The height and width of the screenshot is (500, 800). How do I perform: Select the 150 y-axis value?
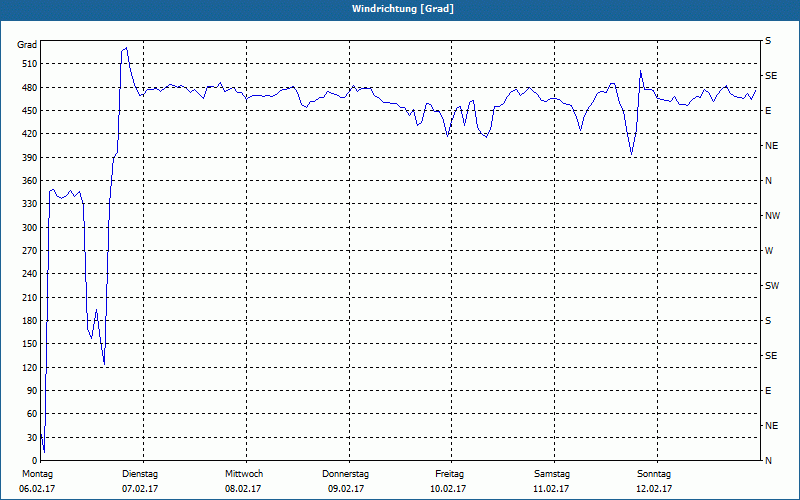[x=30, y=344]
